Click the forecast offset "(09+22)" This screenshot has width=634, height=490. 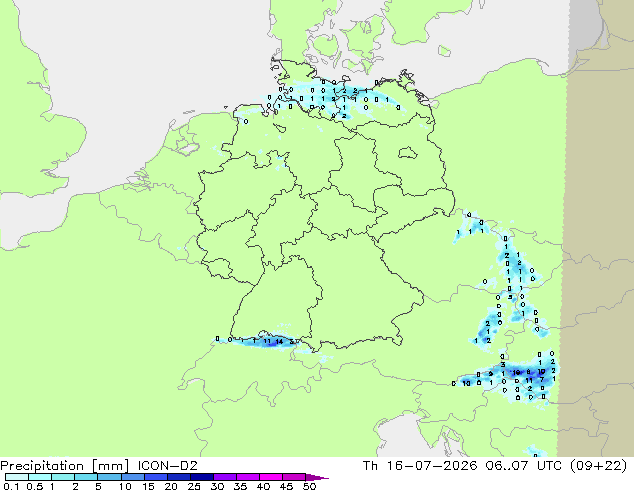pyautogui.click(x=598, y=466)
